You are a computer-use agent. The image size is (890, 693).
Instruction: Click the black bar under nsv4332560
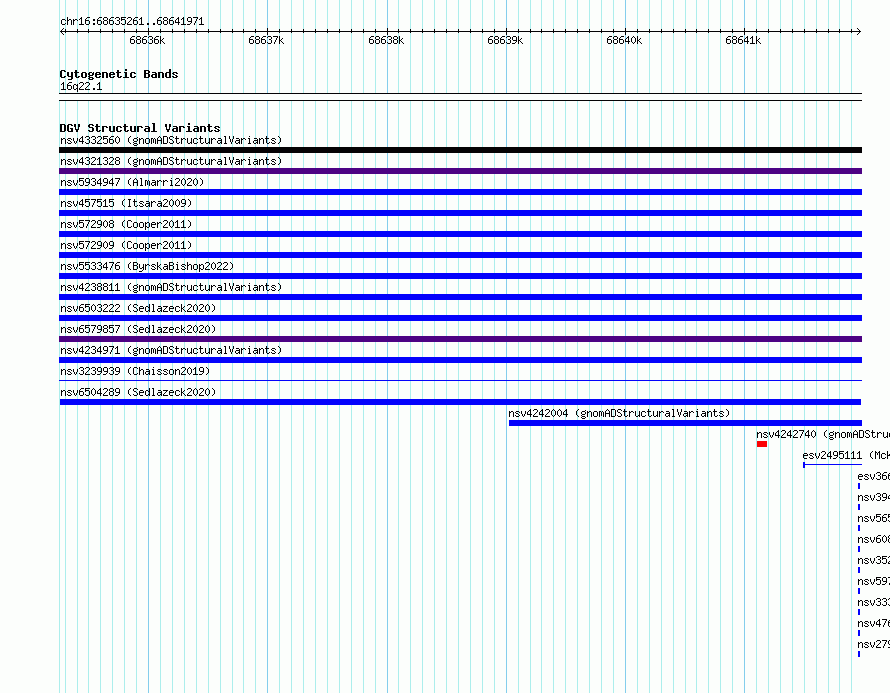click(460, 150)
